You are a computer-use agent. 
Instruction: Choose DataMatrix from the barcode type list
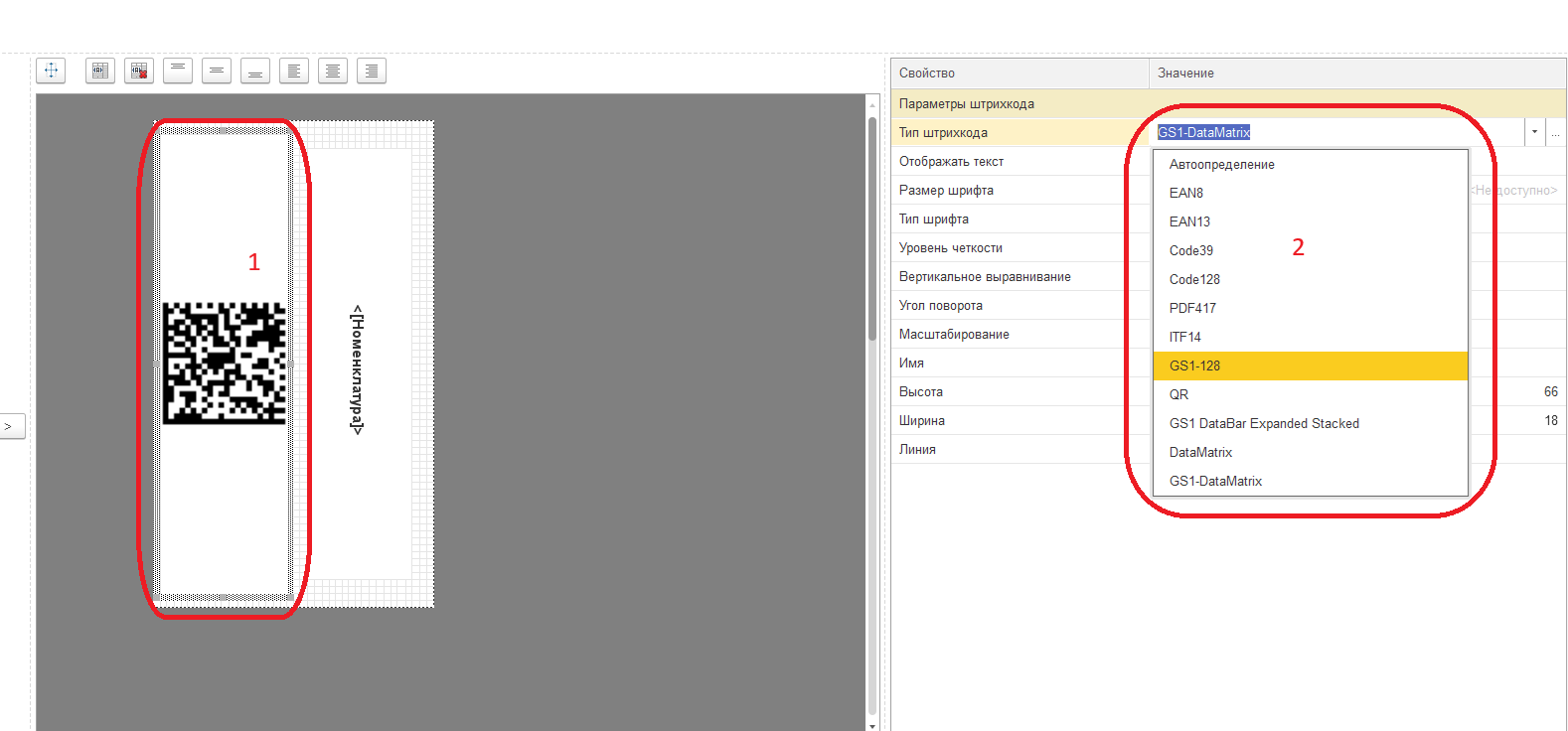(1311, 453)
